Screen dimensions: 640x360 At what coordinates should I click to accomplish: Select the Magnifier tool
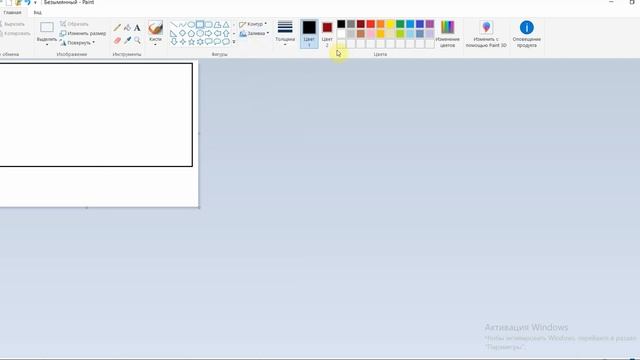pos(137,40)
